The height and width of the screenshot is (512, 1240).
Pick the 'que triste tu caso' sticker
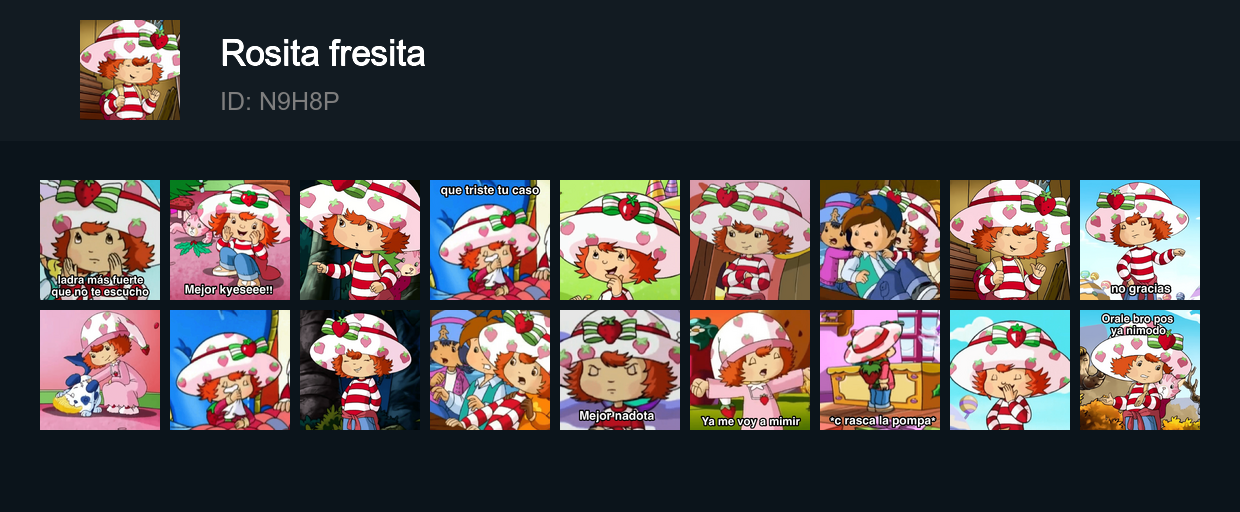[490, 240]
